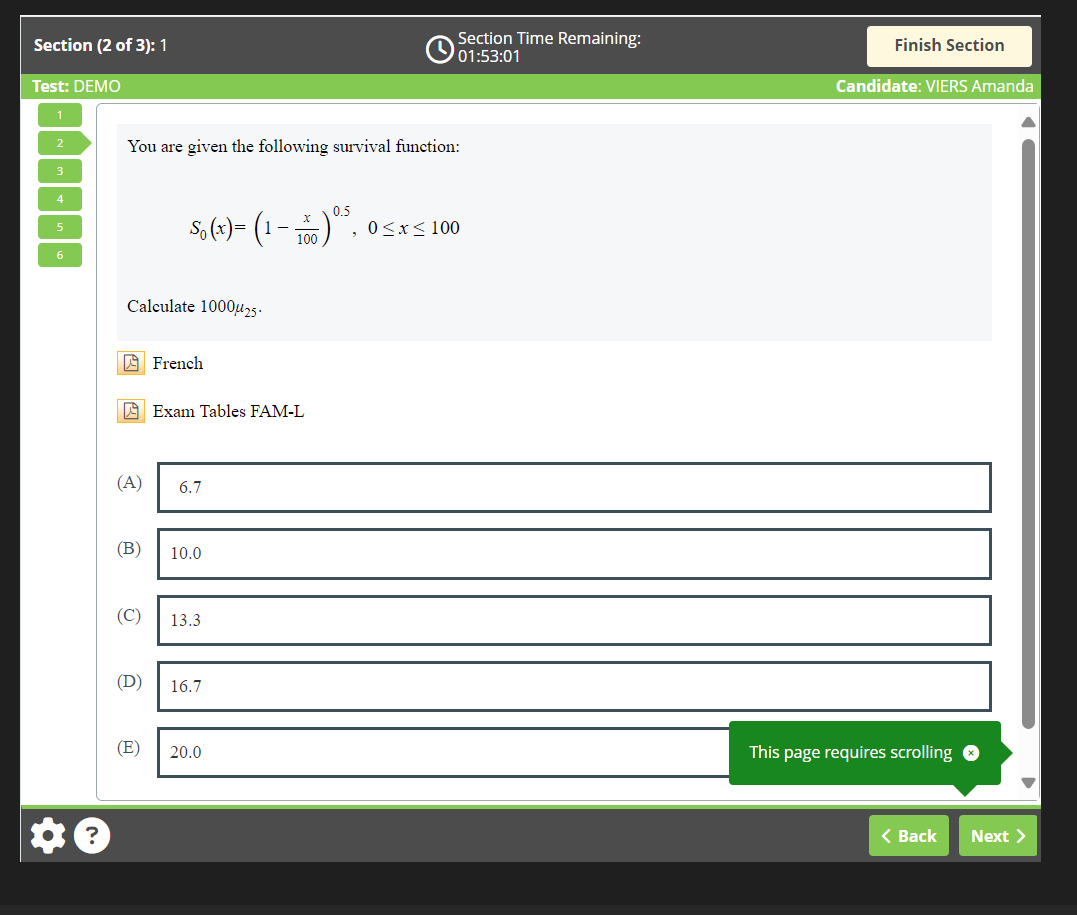This screenshot has height=915, width=1077.
Task: Select answer choice (A) 6.7
Action: [x=574, y=487]
